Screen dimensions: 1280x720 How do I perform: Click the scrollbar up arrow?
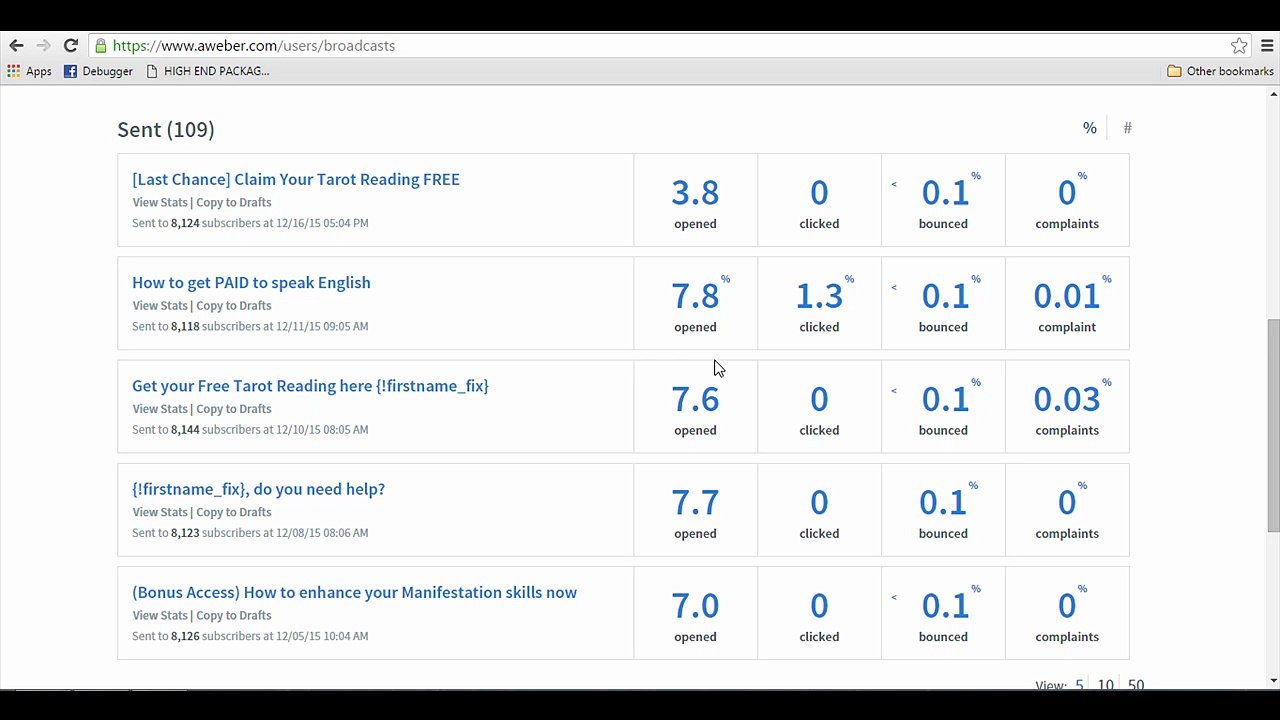[x=1273, y=94]
